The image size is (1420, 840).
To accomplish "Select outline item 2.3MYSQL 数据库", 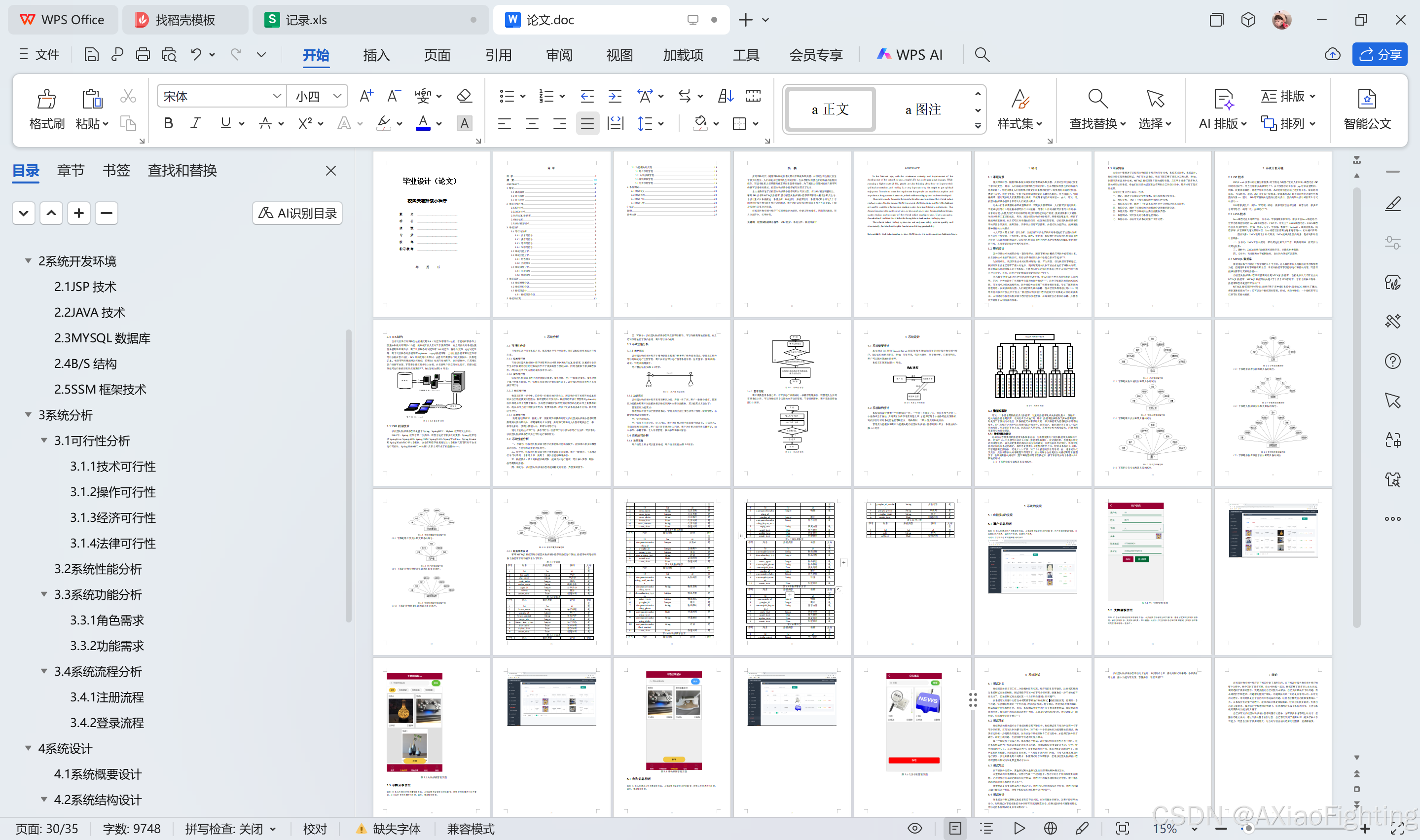I will pos(103,338).
